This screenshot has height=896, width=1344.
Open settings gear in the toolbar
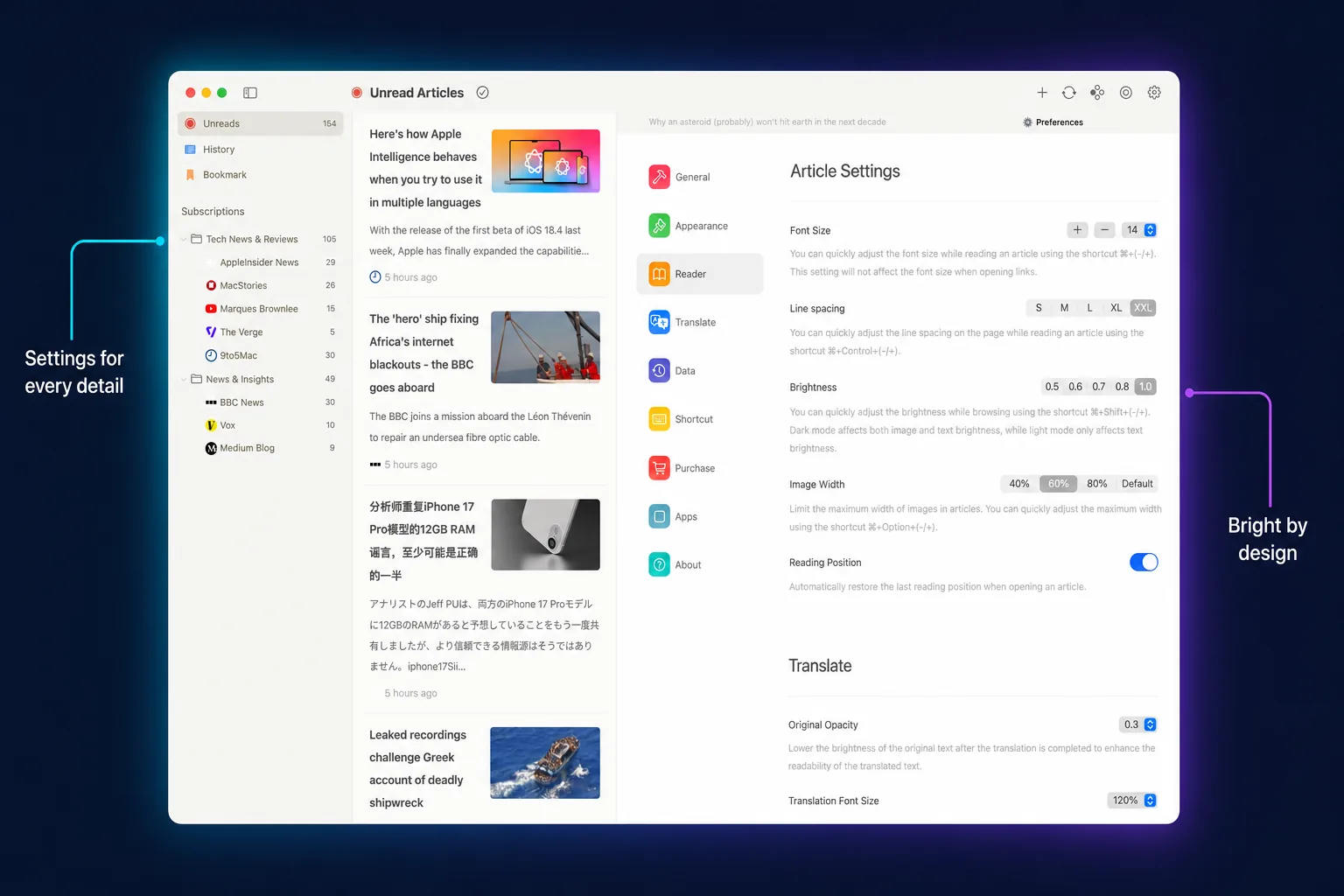tap(1154, 93)
